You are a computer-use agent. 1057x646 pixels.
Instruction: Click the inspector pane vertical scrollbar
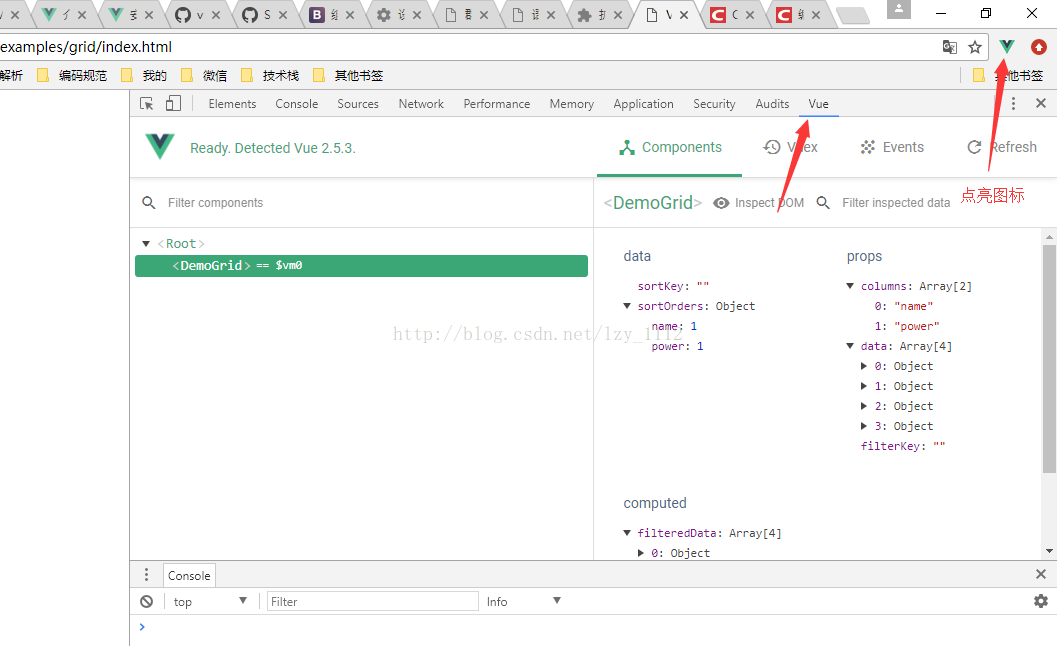pyautogui.click(x=1049, y=359)
